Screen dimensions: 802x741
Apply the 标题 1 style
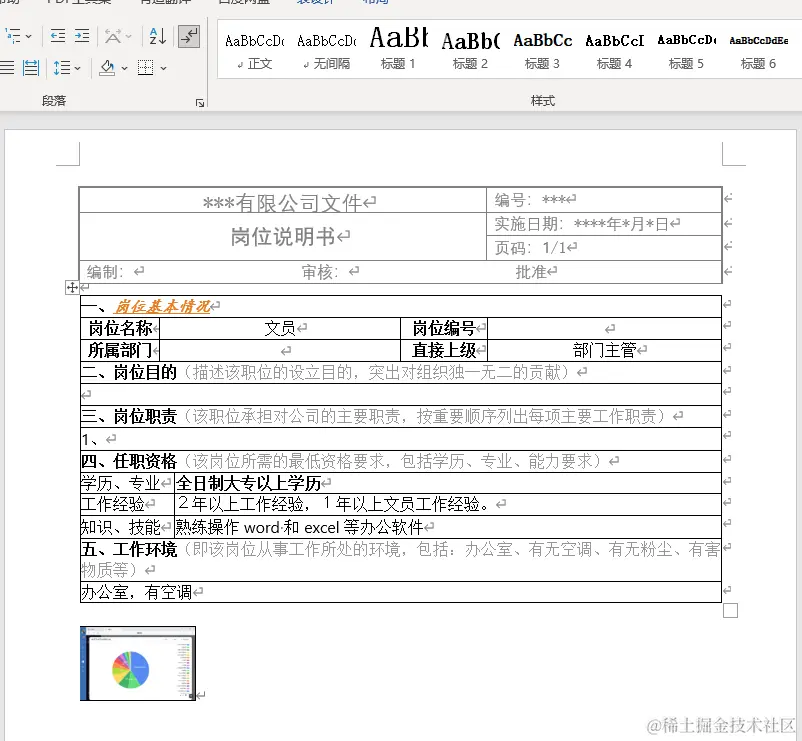398,50
